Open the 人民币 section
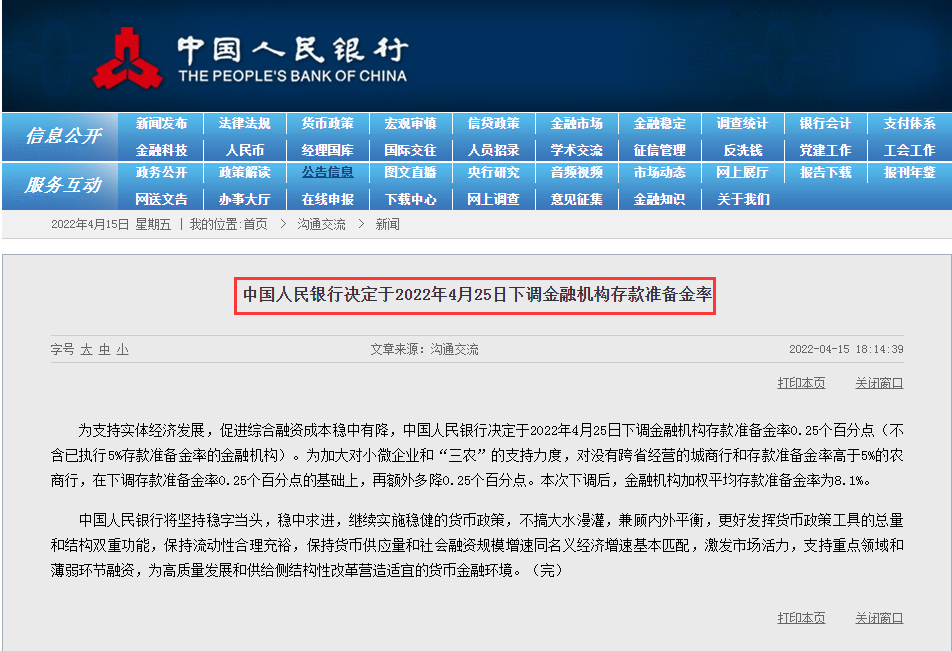The height and width of the screenshot is (651, 952). 245,150
